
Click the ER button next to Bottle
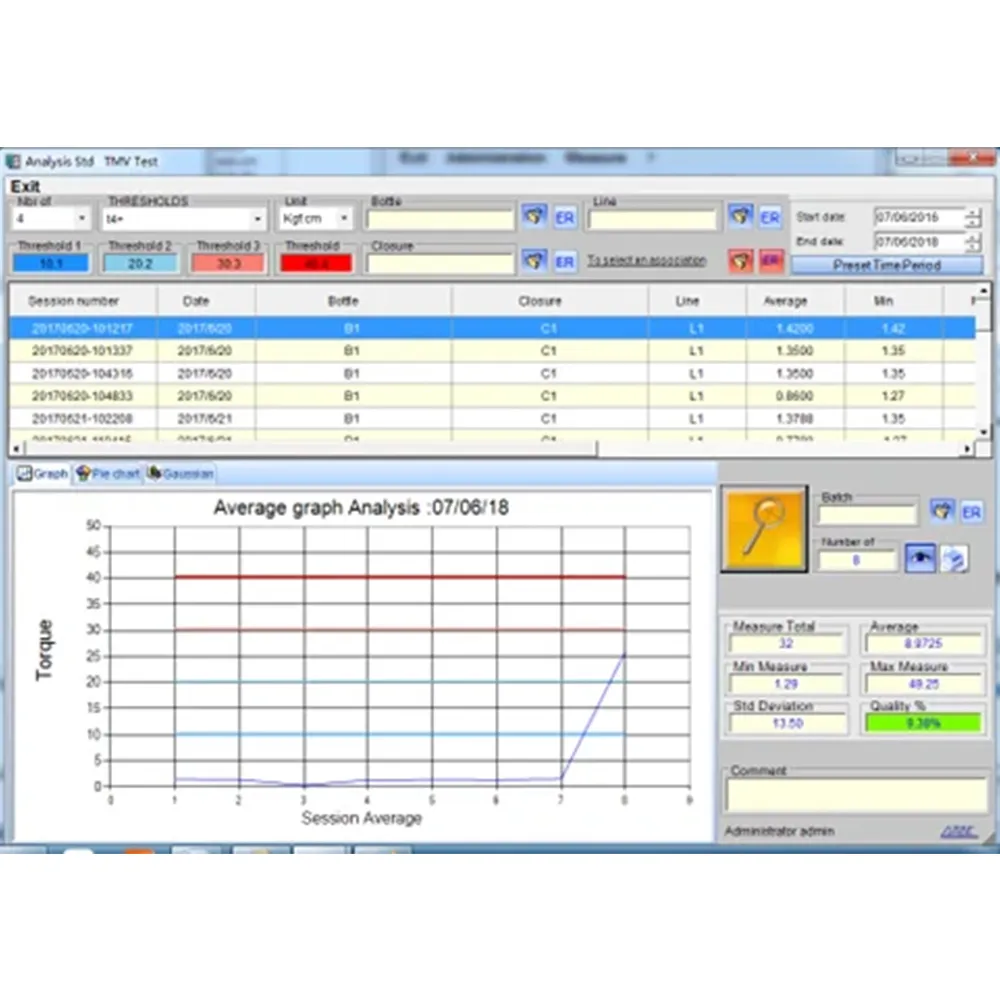565,217
